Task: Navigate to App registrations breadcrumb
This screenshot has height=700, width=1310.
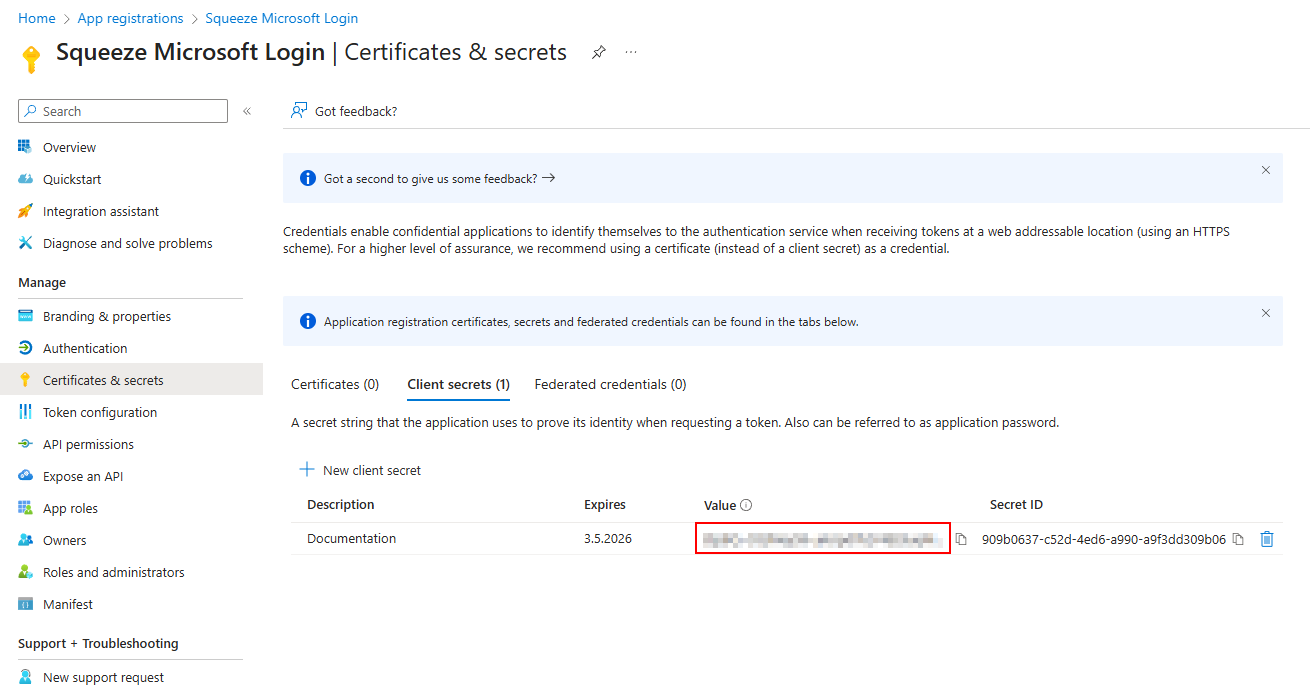Action: (130, 18)
